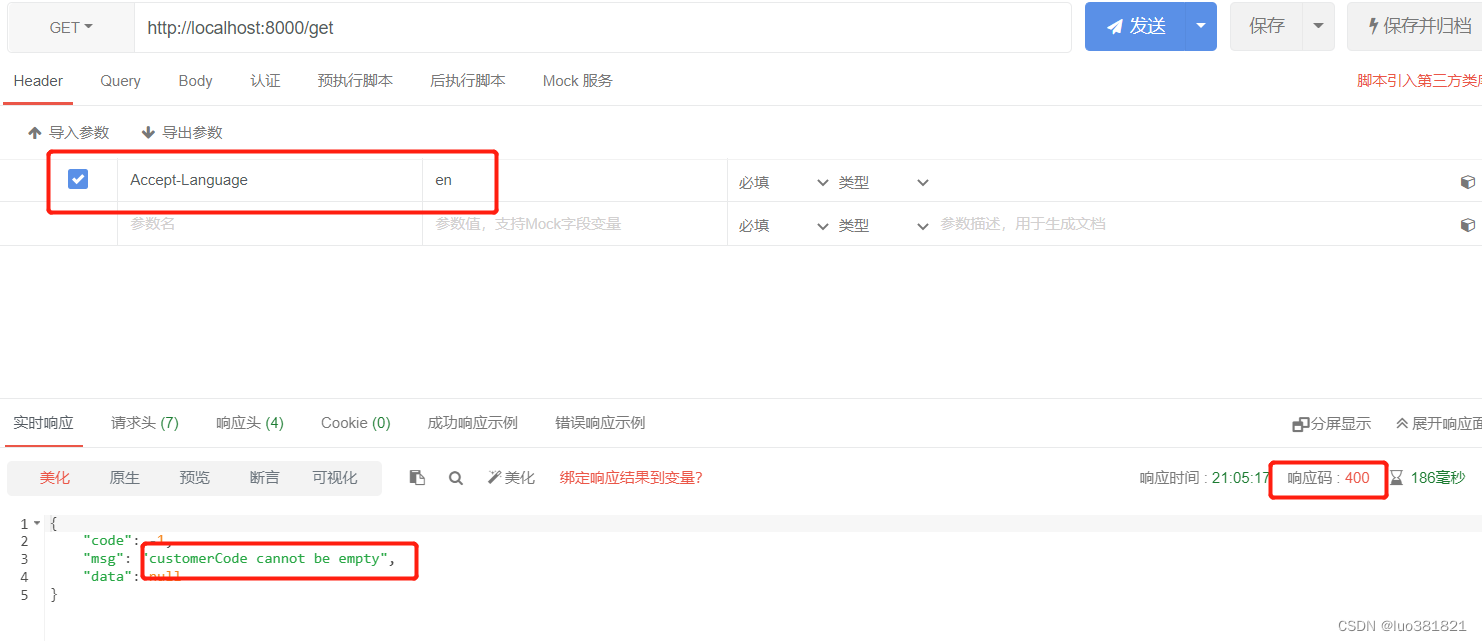Click the empty 参数名 field
Image resolution: width=1482 pixels, height=641 pixels.
pos(270,224)
